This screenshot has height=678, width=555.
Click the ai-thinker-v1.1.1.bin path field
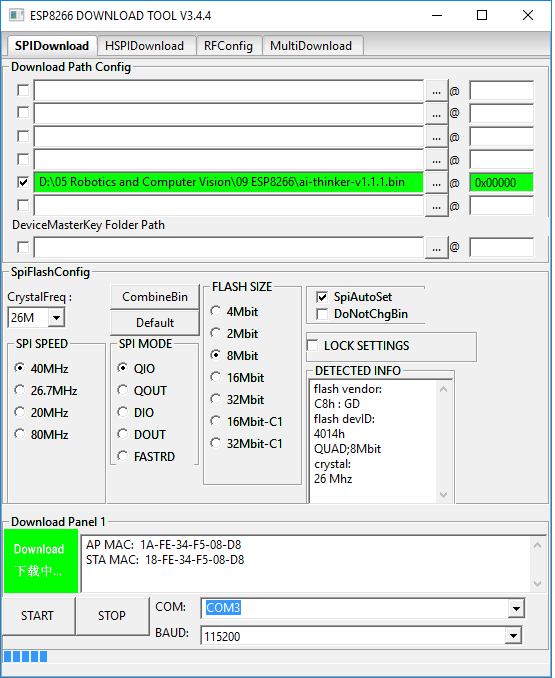(x=229, y=182)
